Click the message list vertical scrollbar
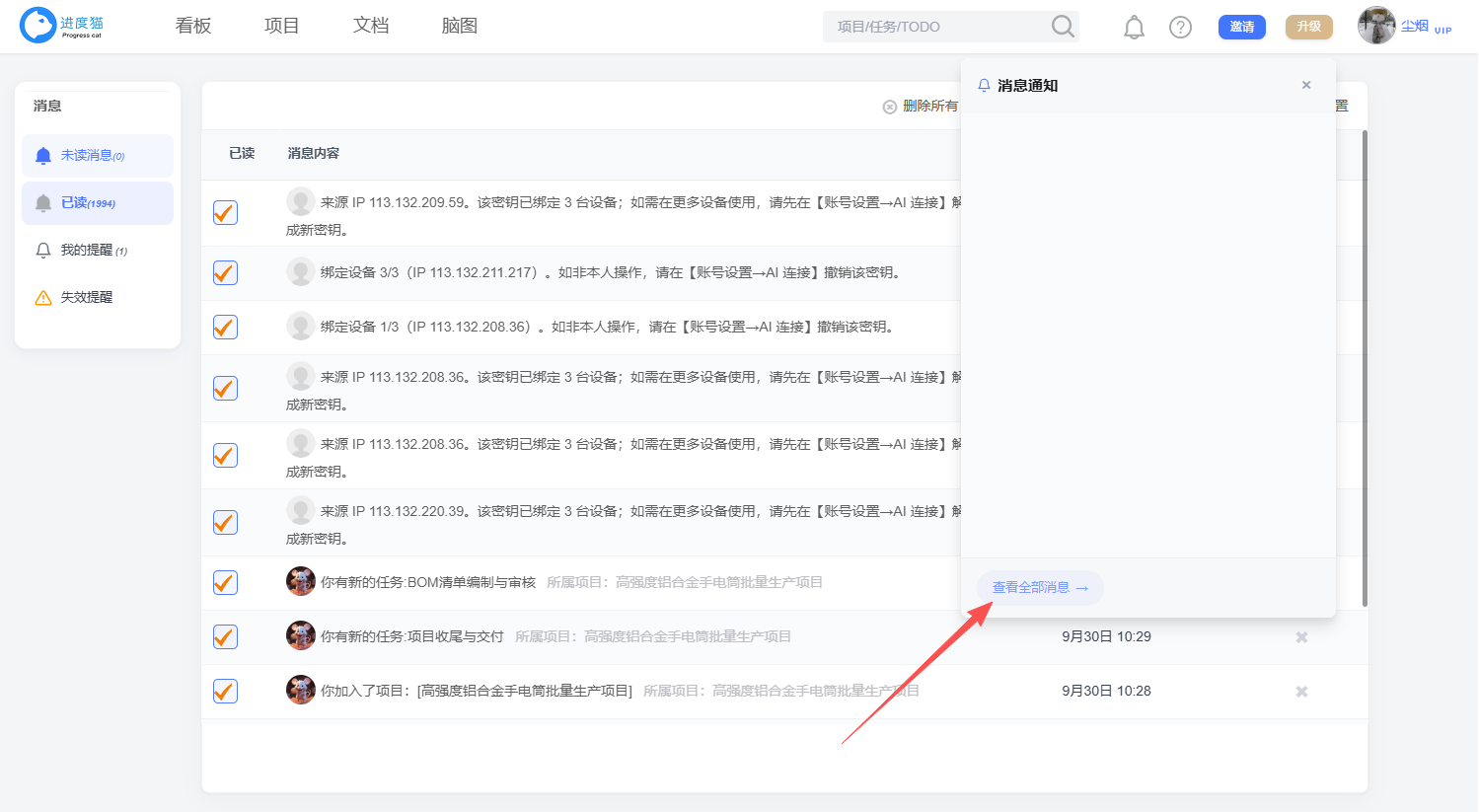Screen dimensions: 1479x812 (1365, 368)
